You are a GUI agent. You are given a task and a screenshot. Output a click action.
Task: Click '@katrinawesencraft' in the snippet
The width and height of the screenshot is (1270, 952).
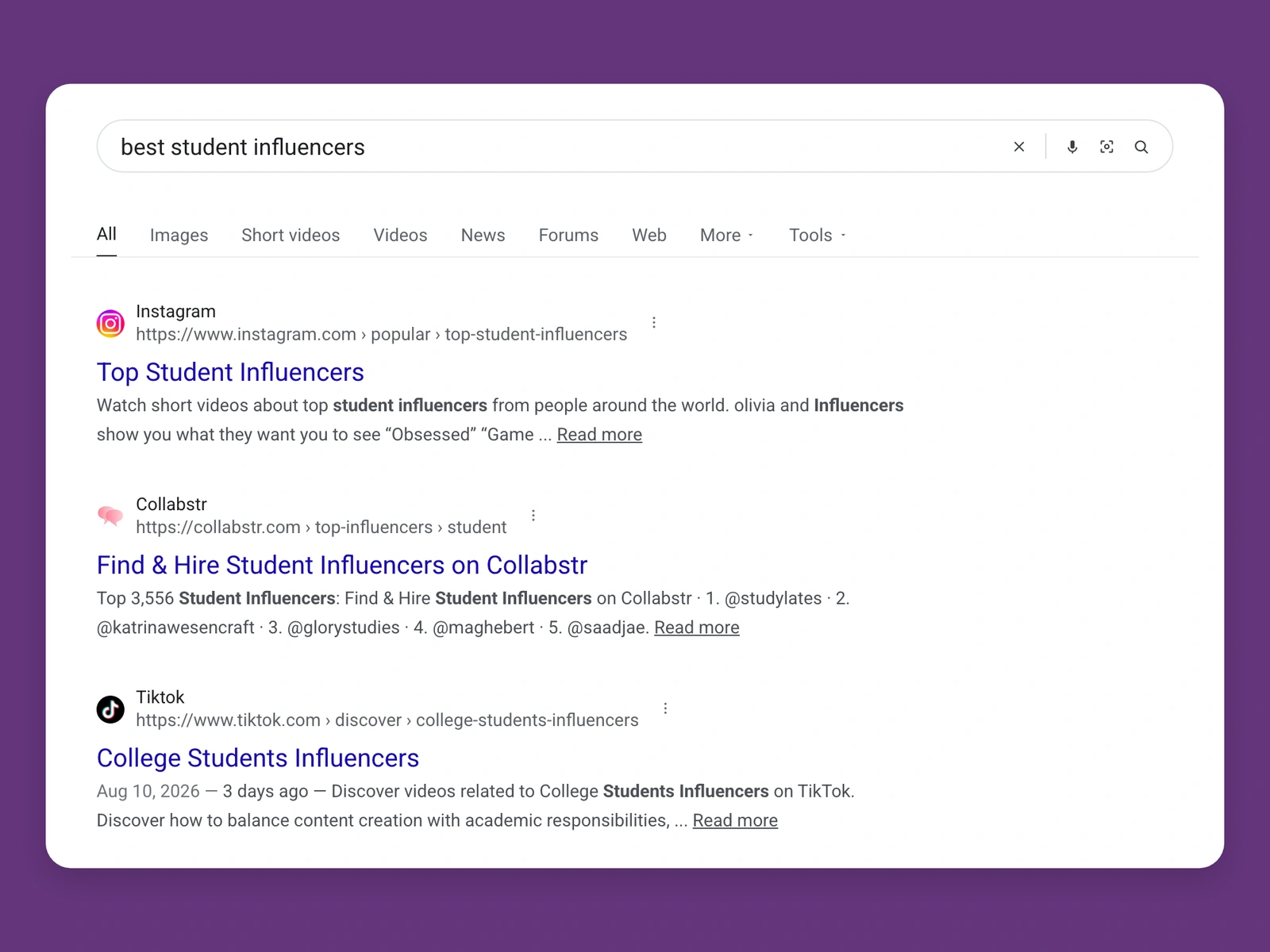click(x=175, y=628)
